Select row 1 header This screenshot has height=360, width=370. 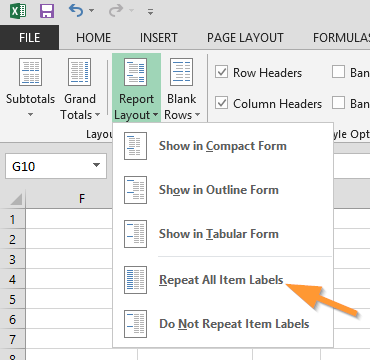[x=13, y=219]
